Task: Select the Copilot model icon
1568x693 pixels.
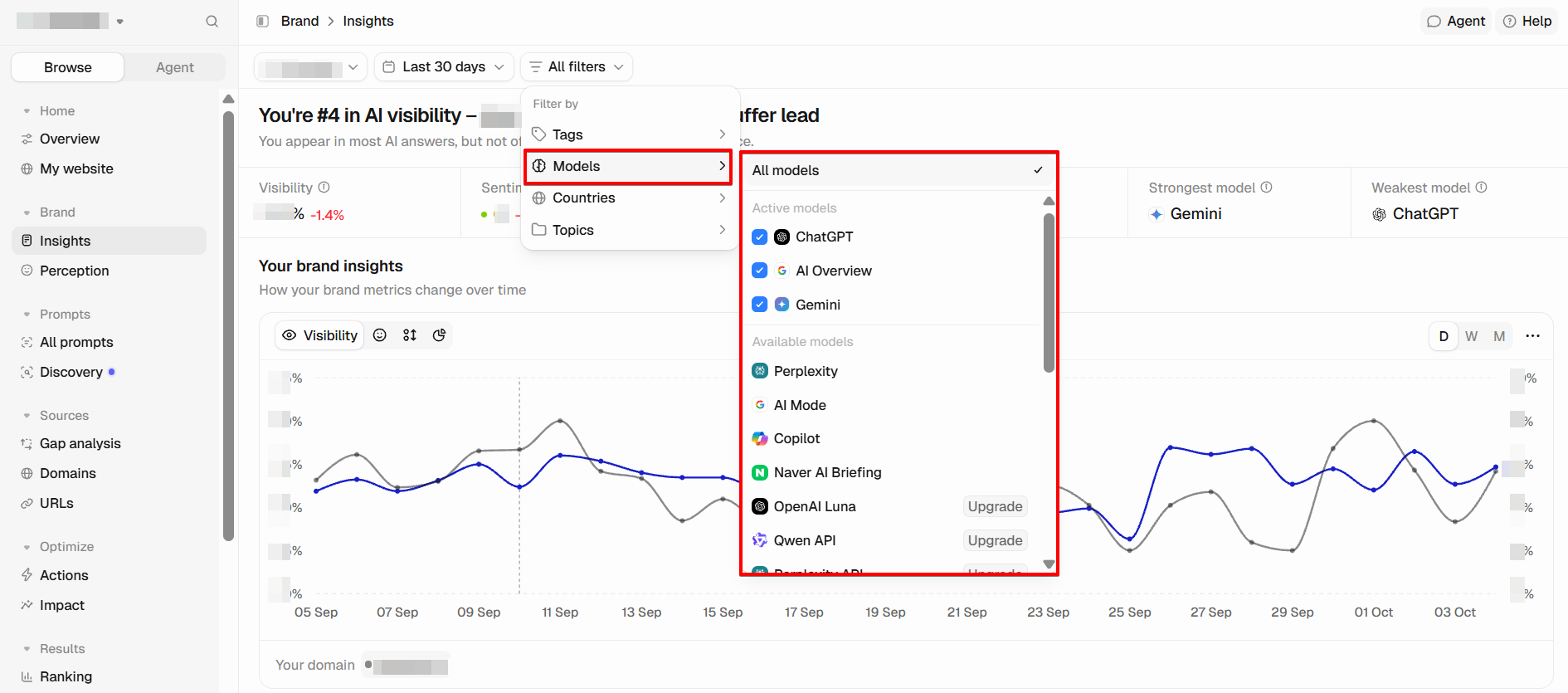Action: tap(760, 438)
